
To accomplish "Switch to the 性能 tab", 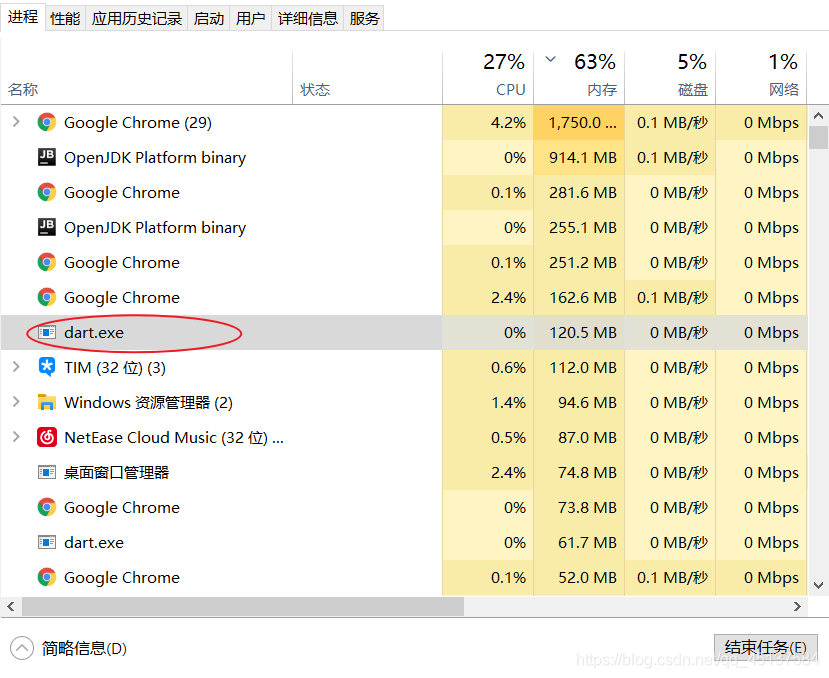I will [64, 17].
